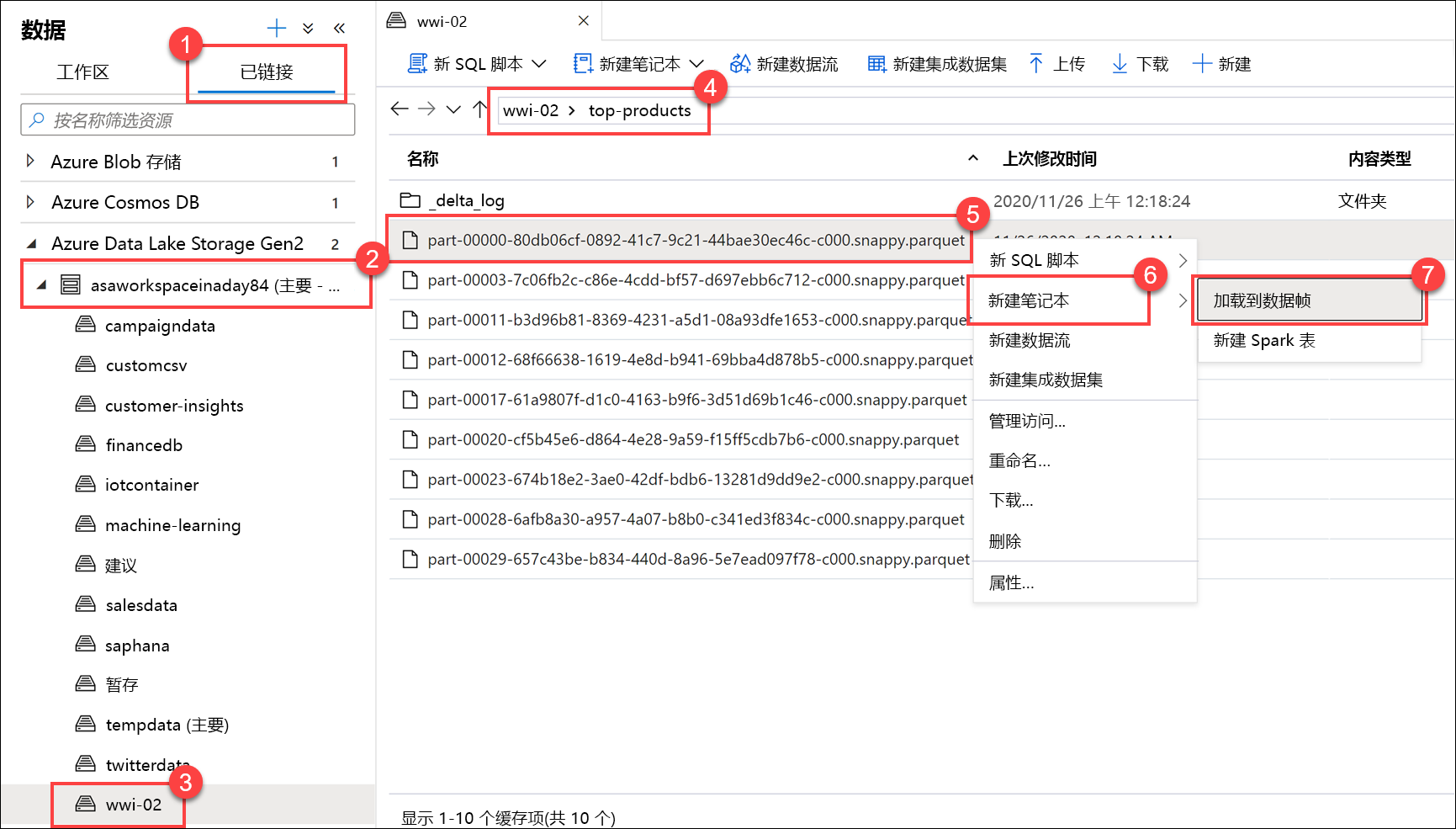Open the campaigndata container
The height and width of the screenshot is (829, 1456).
(x=160, y=326)
